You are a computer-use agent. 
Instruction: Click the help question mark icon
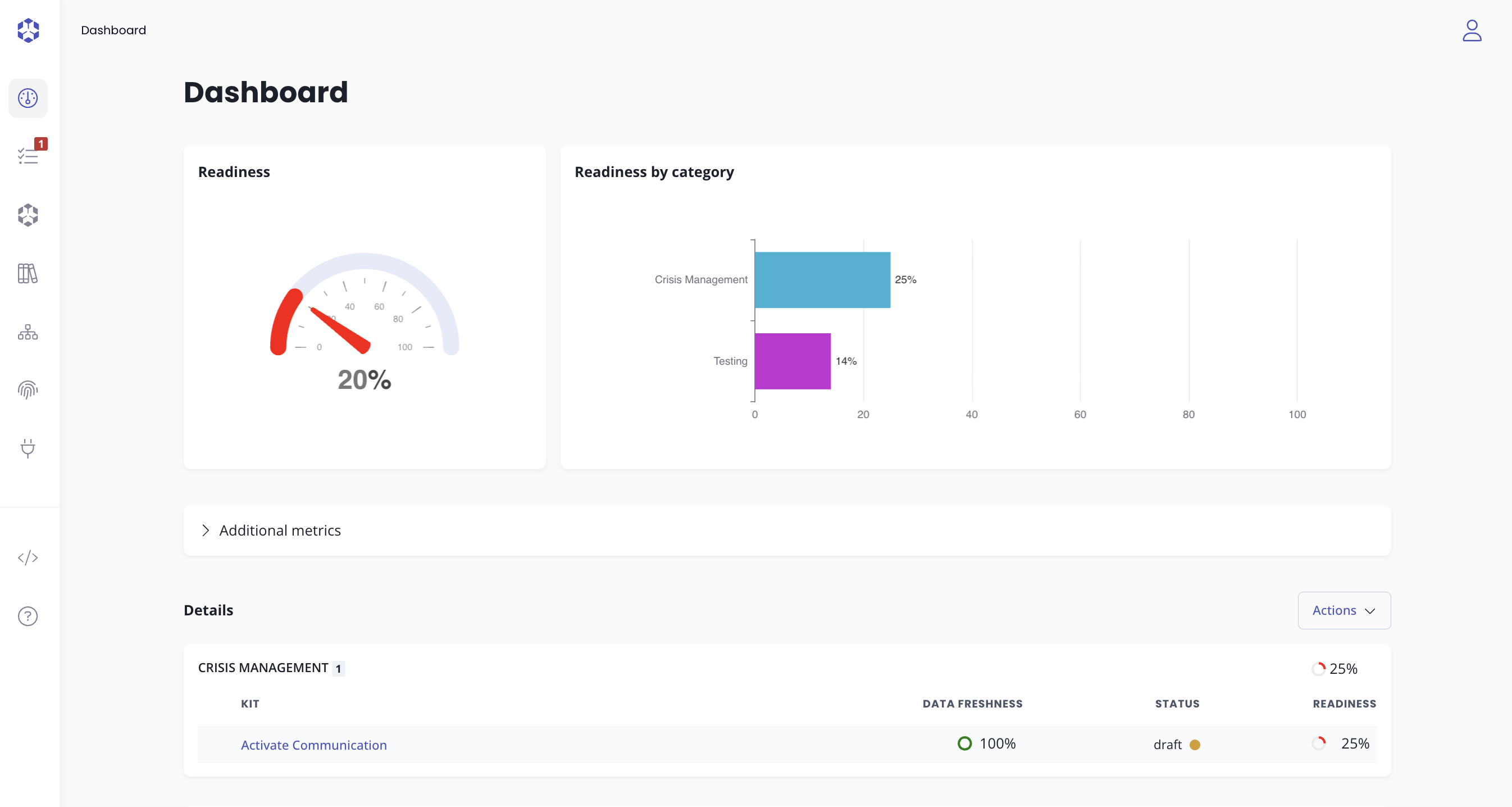28,616
